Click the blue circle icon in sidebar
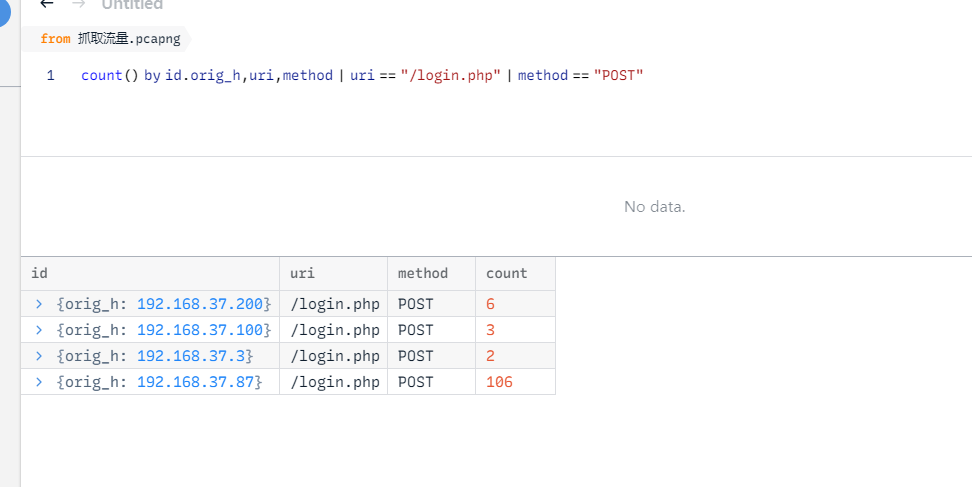Viewport: 972px width, 487px height. click(x=4, y=13)
